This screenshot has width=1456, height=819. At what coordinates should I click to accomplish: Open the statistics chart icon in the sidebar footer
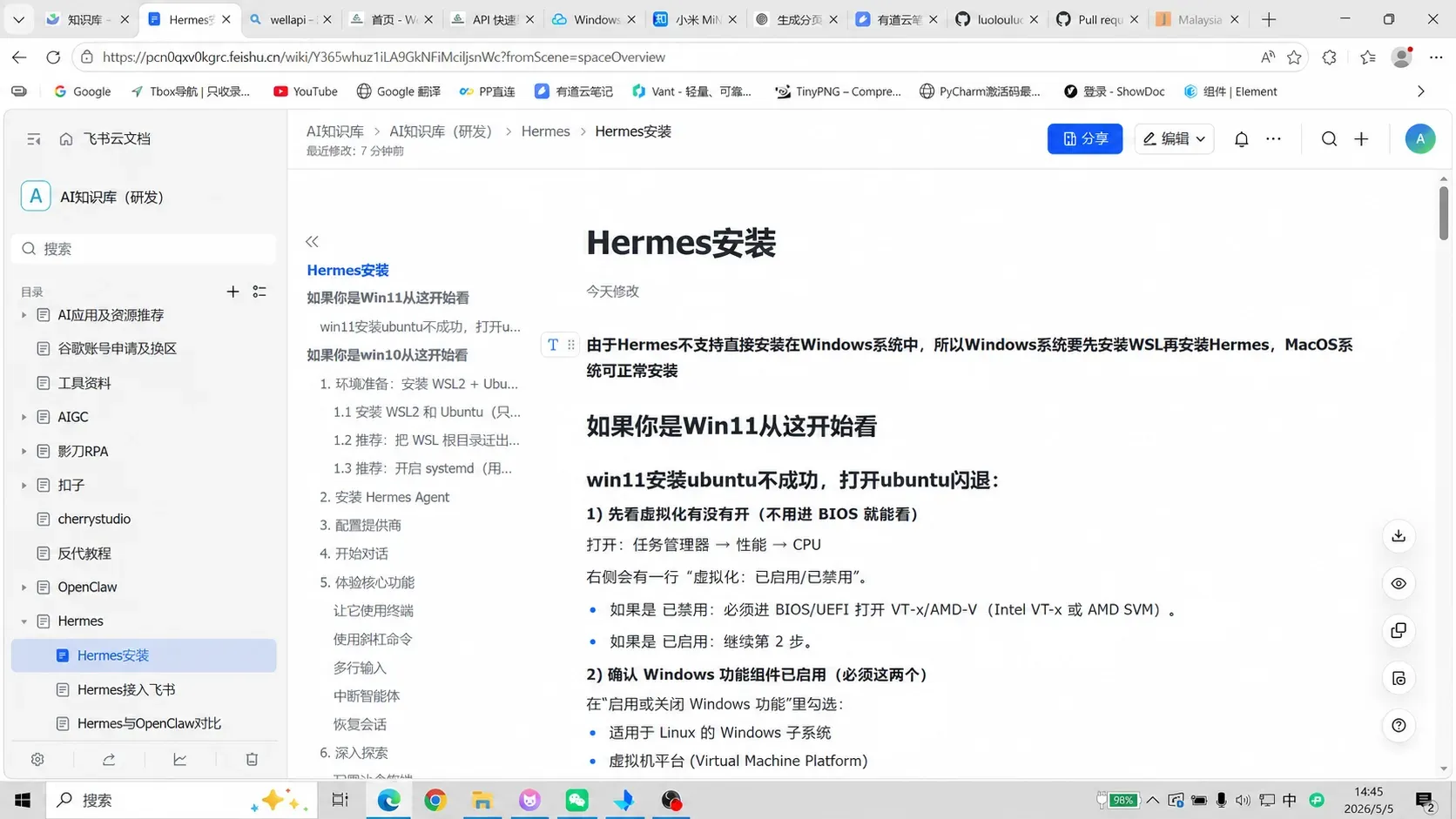click(x=180, y=759)
